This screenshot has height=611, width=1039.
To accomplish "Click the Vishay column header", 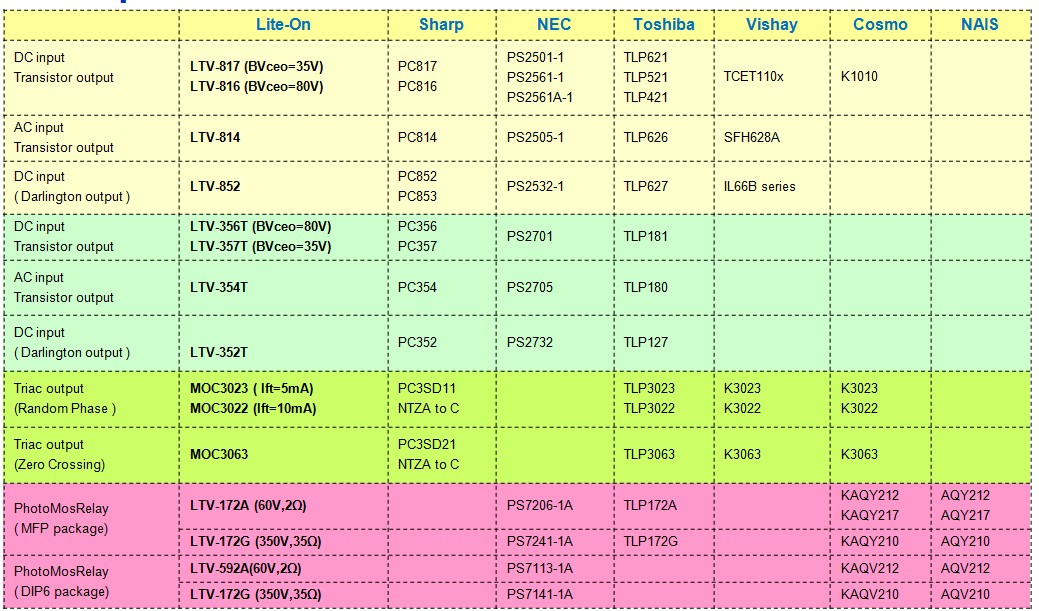I will click(771, 25).
